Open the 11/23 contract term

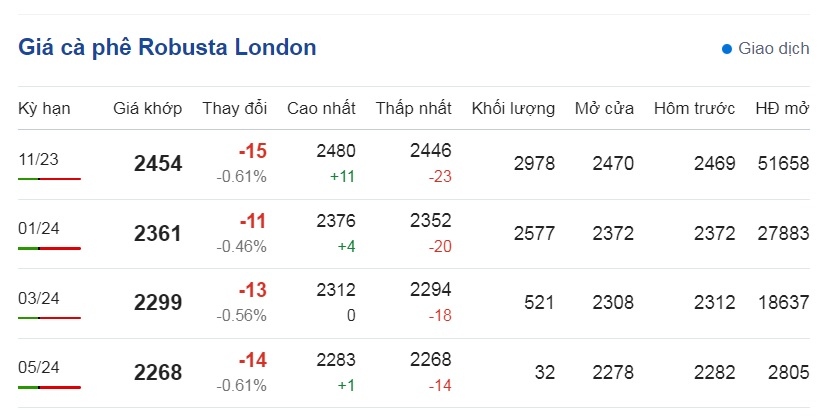38,159
